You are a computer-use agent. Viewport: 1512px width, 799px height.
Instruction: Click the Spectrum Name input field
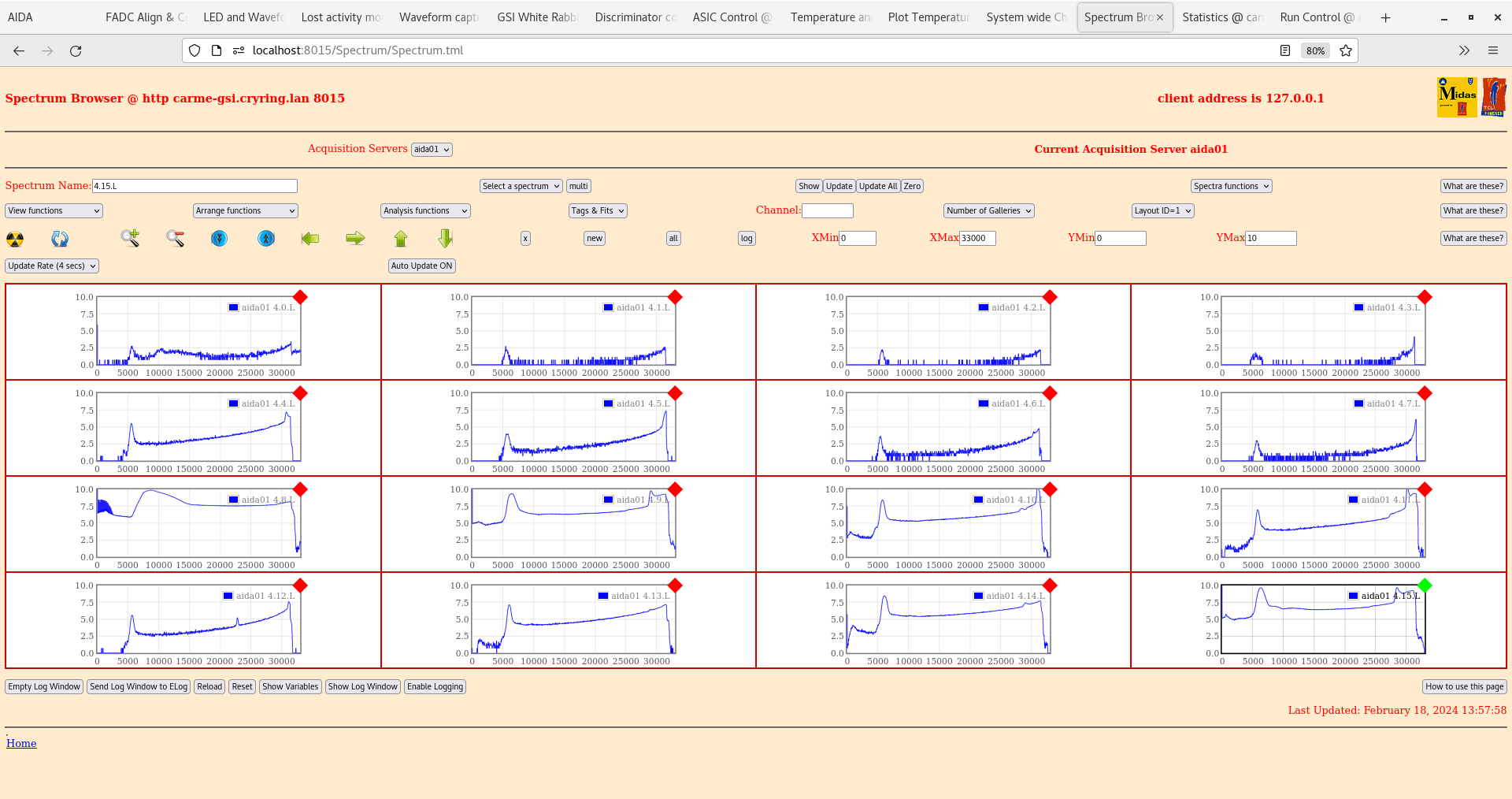195,186
